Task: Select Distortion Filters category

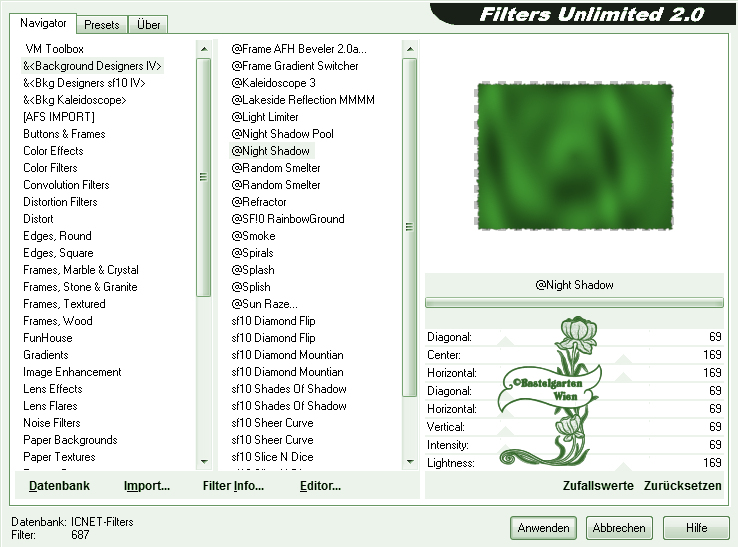Action: click(60, 201)
